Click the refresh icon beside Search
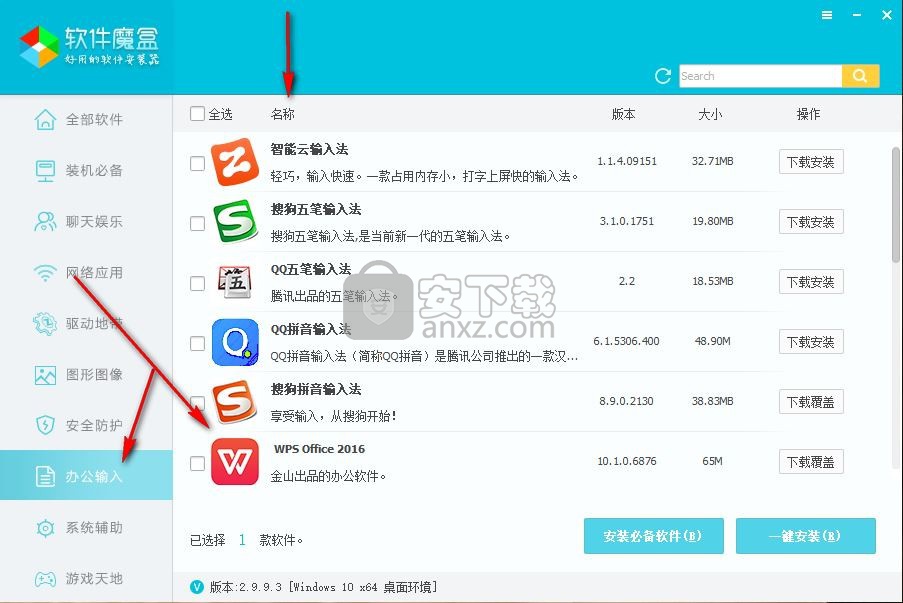Image resolution: width=903 pixels, height=603 pixels. [x=663, y=76]
